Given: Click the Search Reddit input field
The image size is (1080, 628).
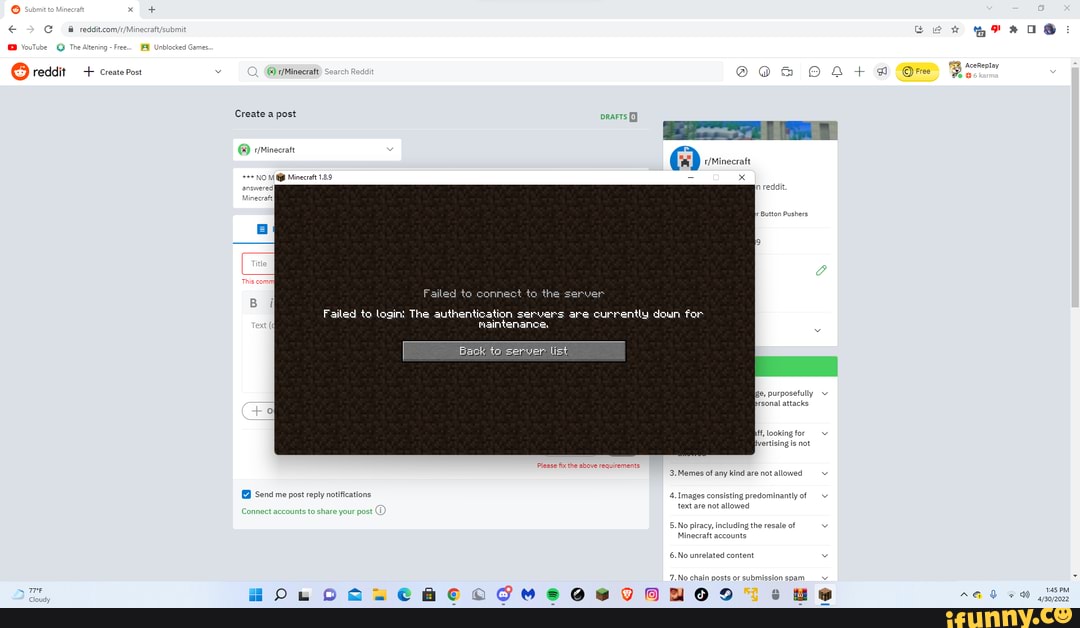Looking at the screenshot, I should pyautogui.click(x=500, y=72).
